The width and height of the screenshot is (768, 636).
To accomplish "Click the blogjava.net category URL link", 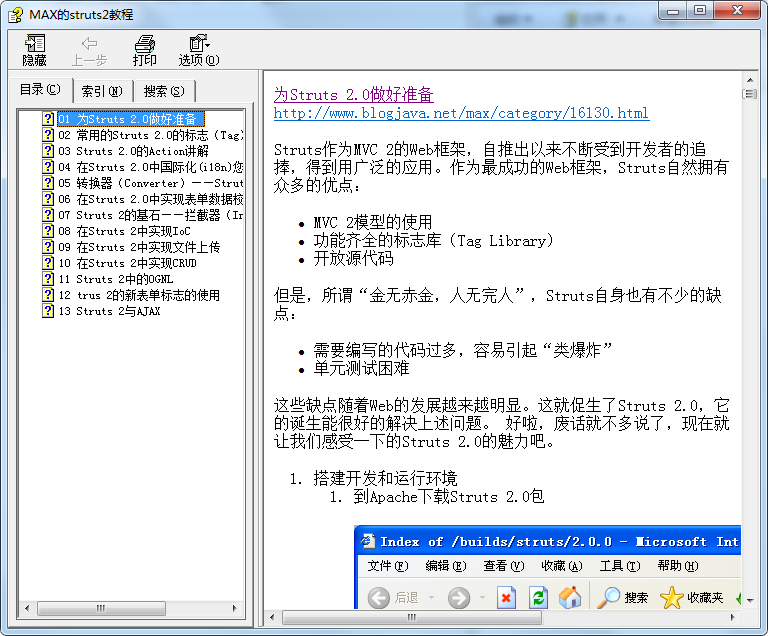I will 461,113.
